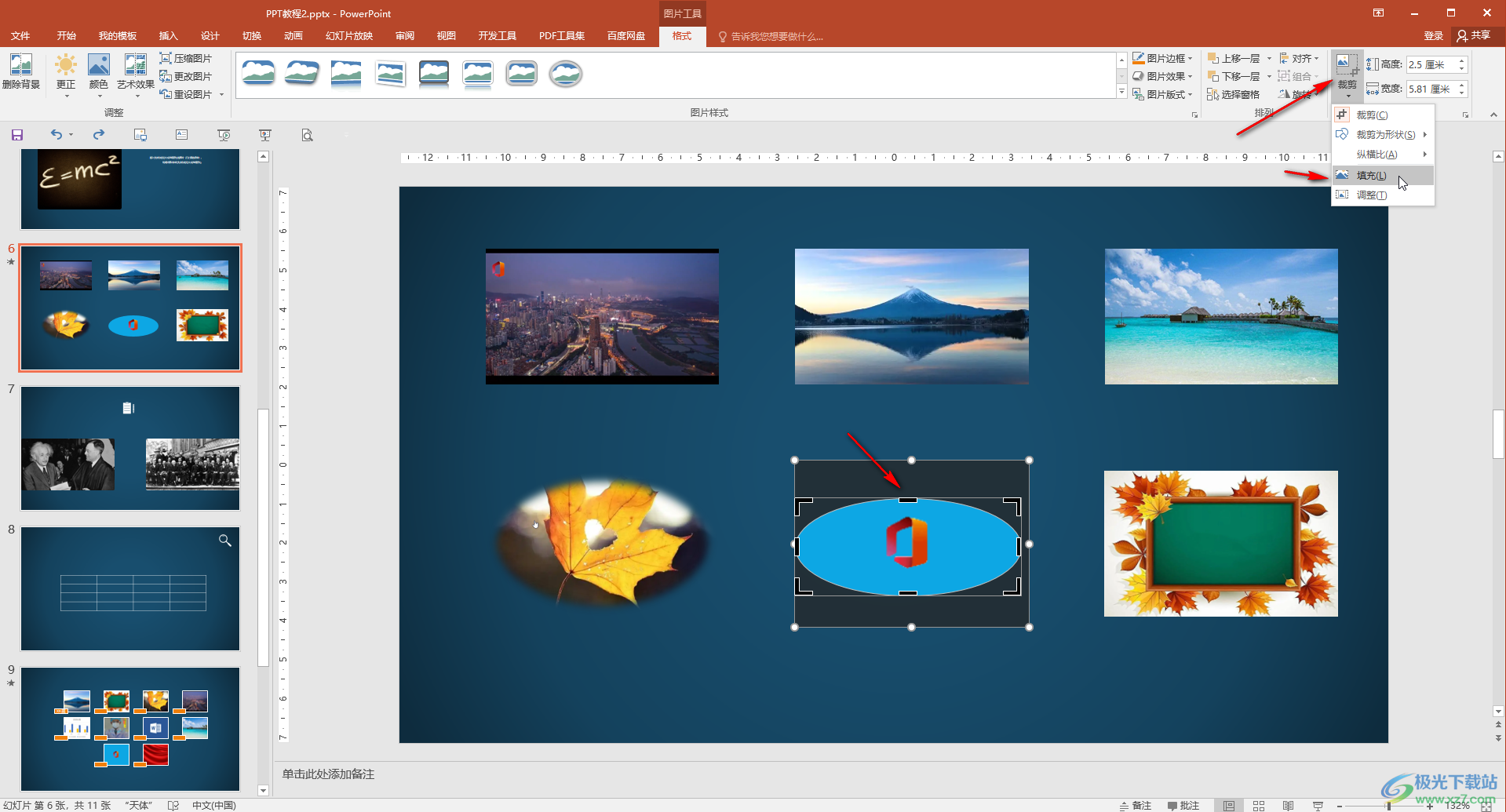Switch to the Insert (插入) ribbon tab
Viewport: 1506px width, 812px height.
pos(169,36)
